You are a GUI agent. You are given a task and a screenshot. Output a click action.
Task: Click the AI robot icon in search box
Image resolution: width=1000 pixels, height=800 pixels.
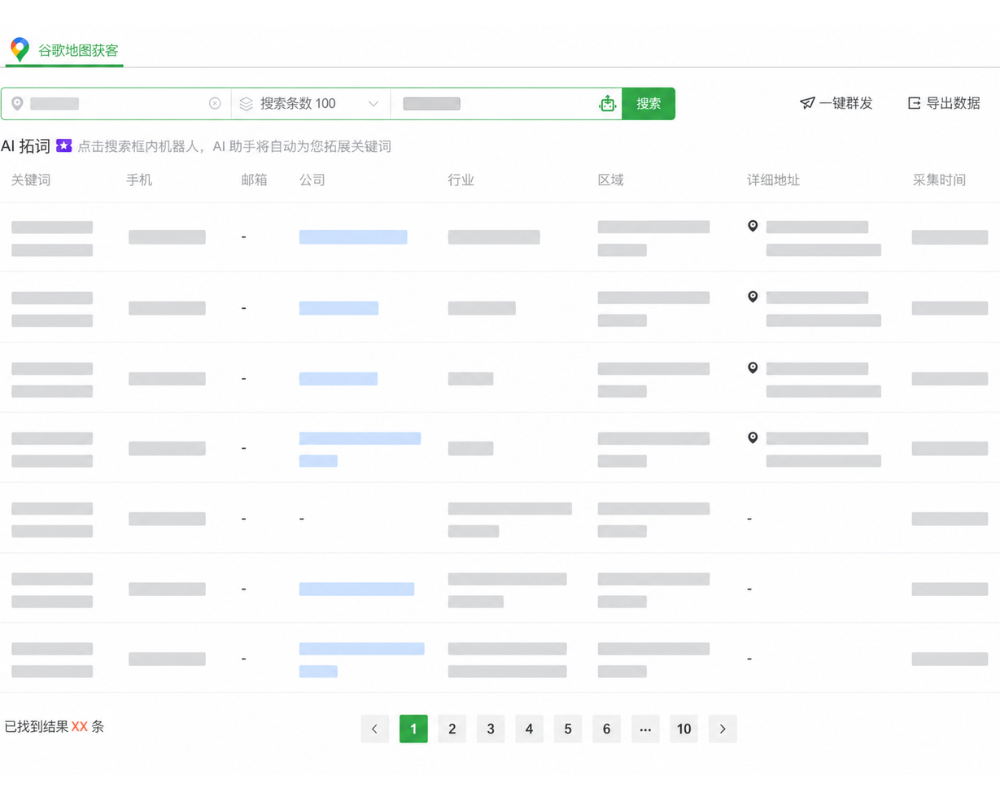[608, 103]
